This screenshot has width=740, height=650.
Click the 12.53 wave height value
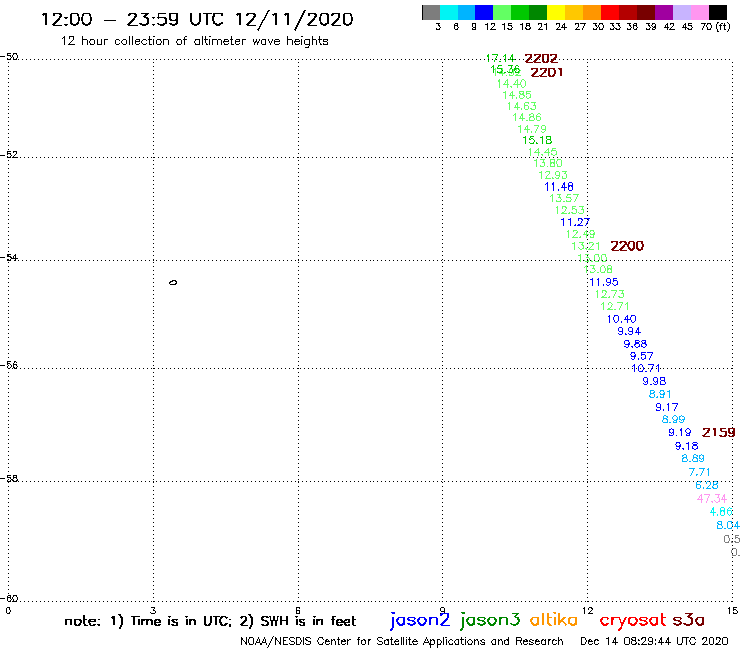(570, 210)
